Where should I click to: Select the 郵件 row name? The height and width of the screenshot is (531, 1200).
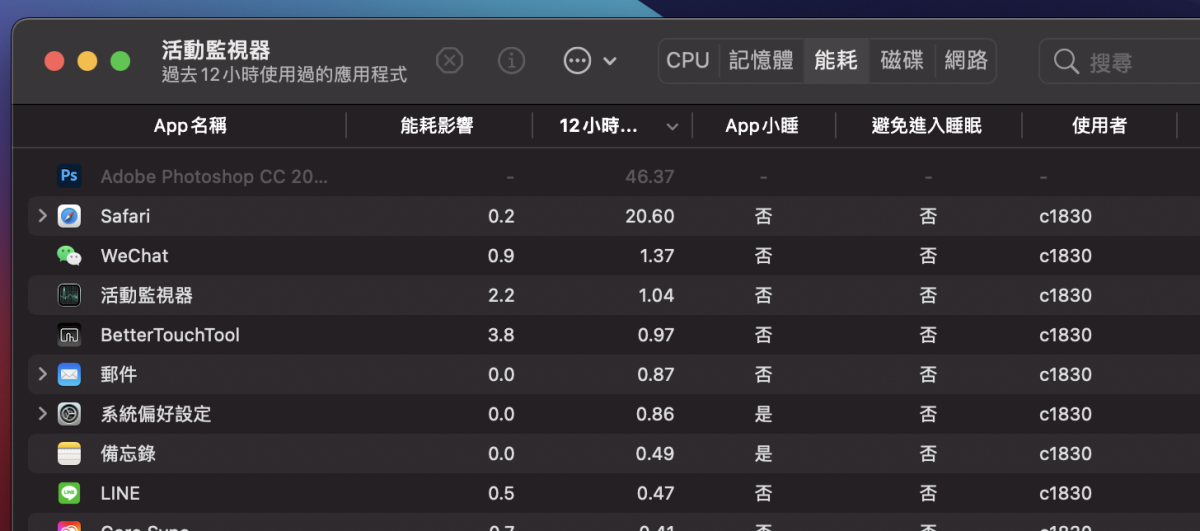coord(119,375)
